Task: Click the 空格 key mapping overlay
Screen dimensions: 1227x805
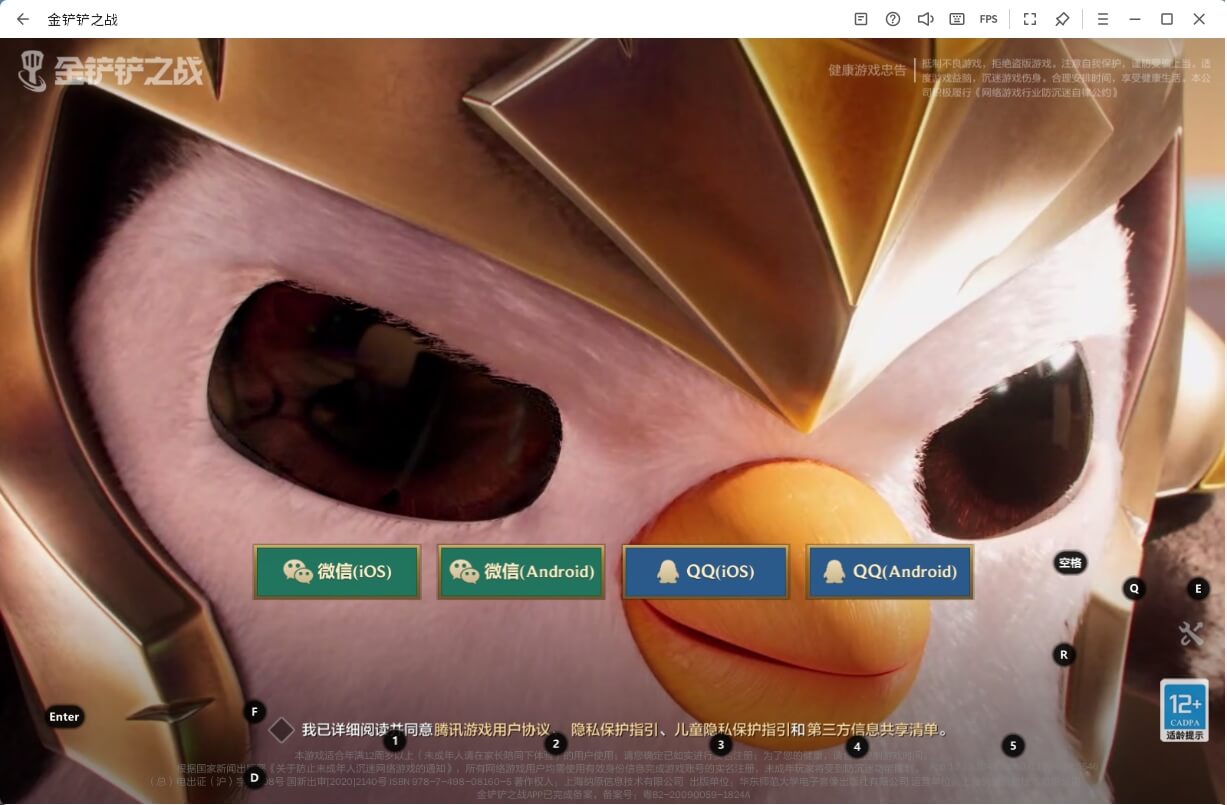Action: [x=1070, y=563]
